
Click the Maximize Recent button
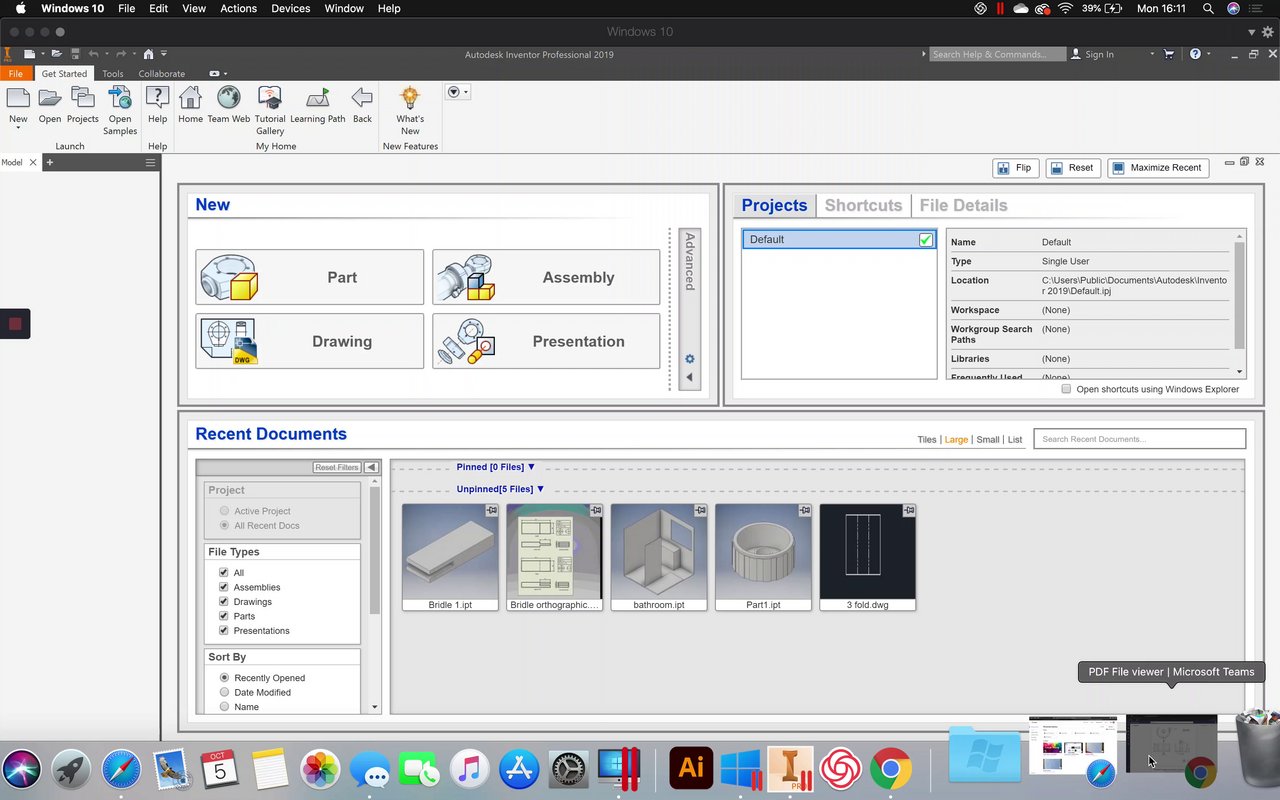click(x=1158, y=168)
